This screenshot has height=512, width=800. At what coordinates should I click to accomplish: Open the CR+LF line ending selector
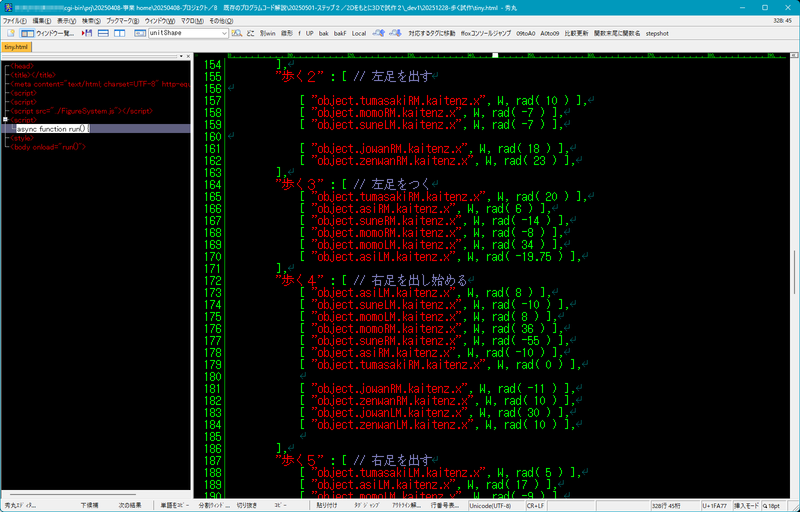pyautogui.click(x=535, y=506)
